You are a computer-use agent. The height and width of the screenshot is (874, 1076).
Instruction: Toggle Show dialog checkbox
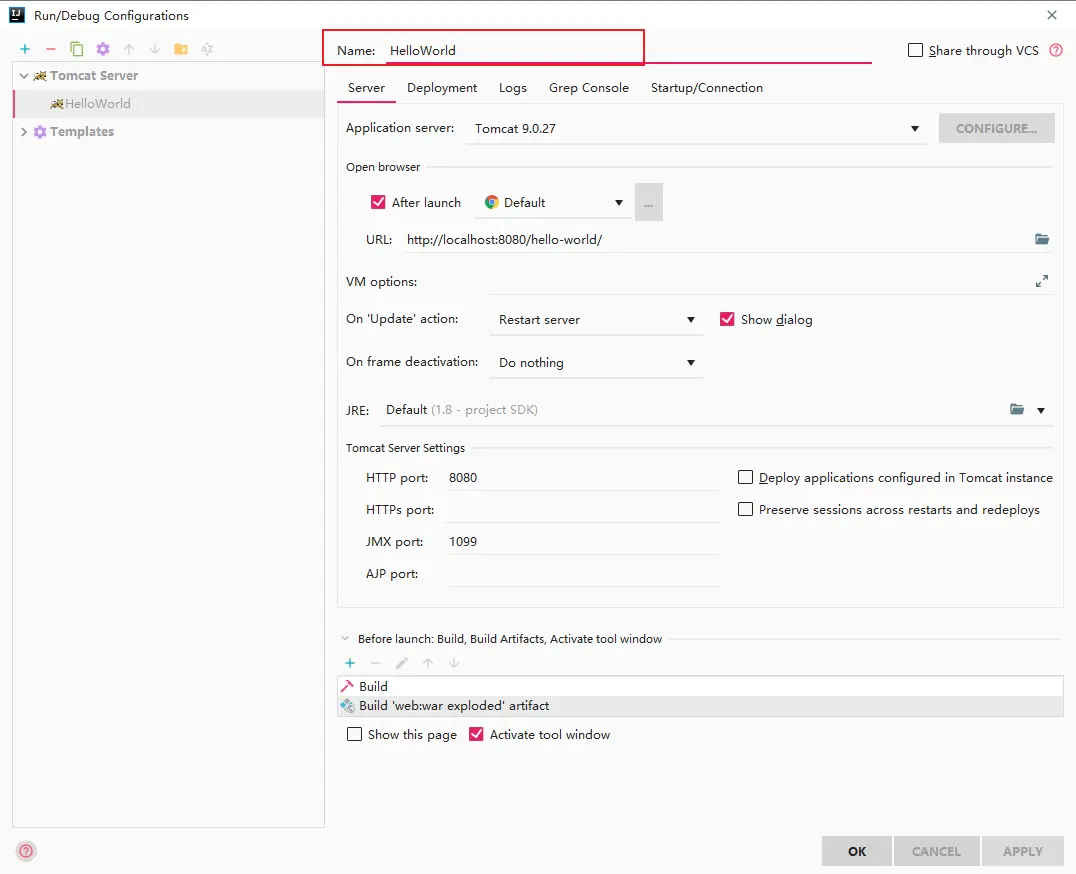[x=727, y=319]
